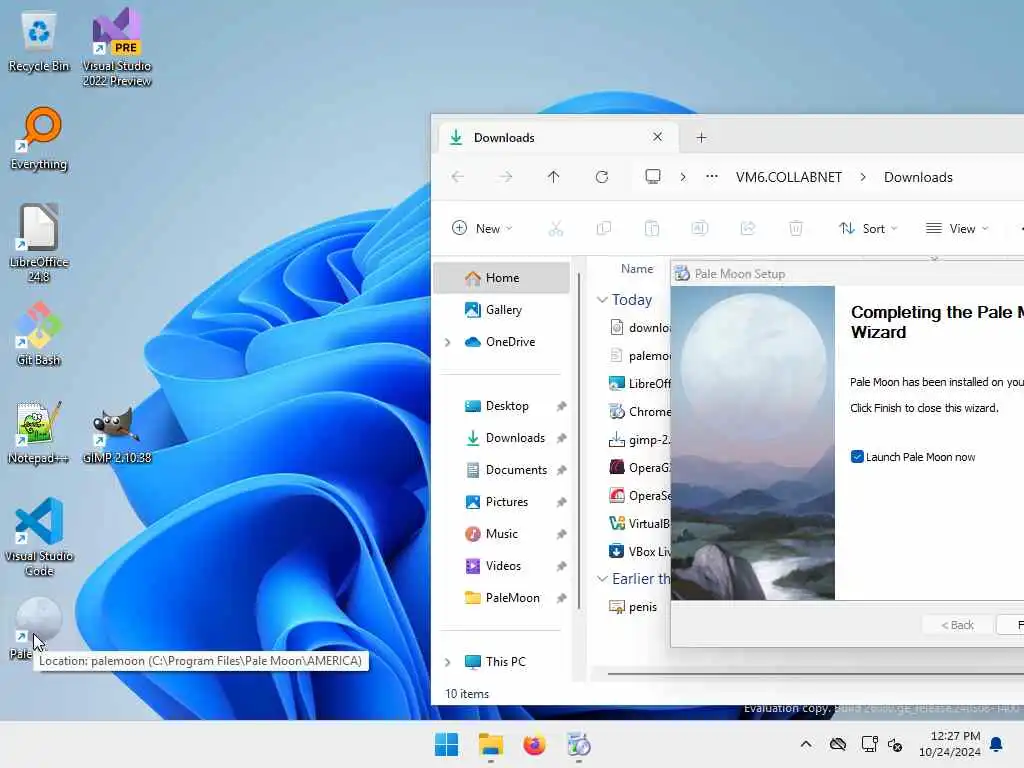1024x768 pixels.
Task: Click the Copy toolbar icon
Action: click(603, 228)
